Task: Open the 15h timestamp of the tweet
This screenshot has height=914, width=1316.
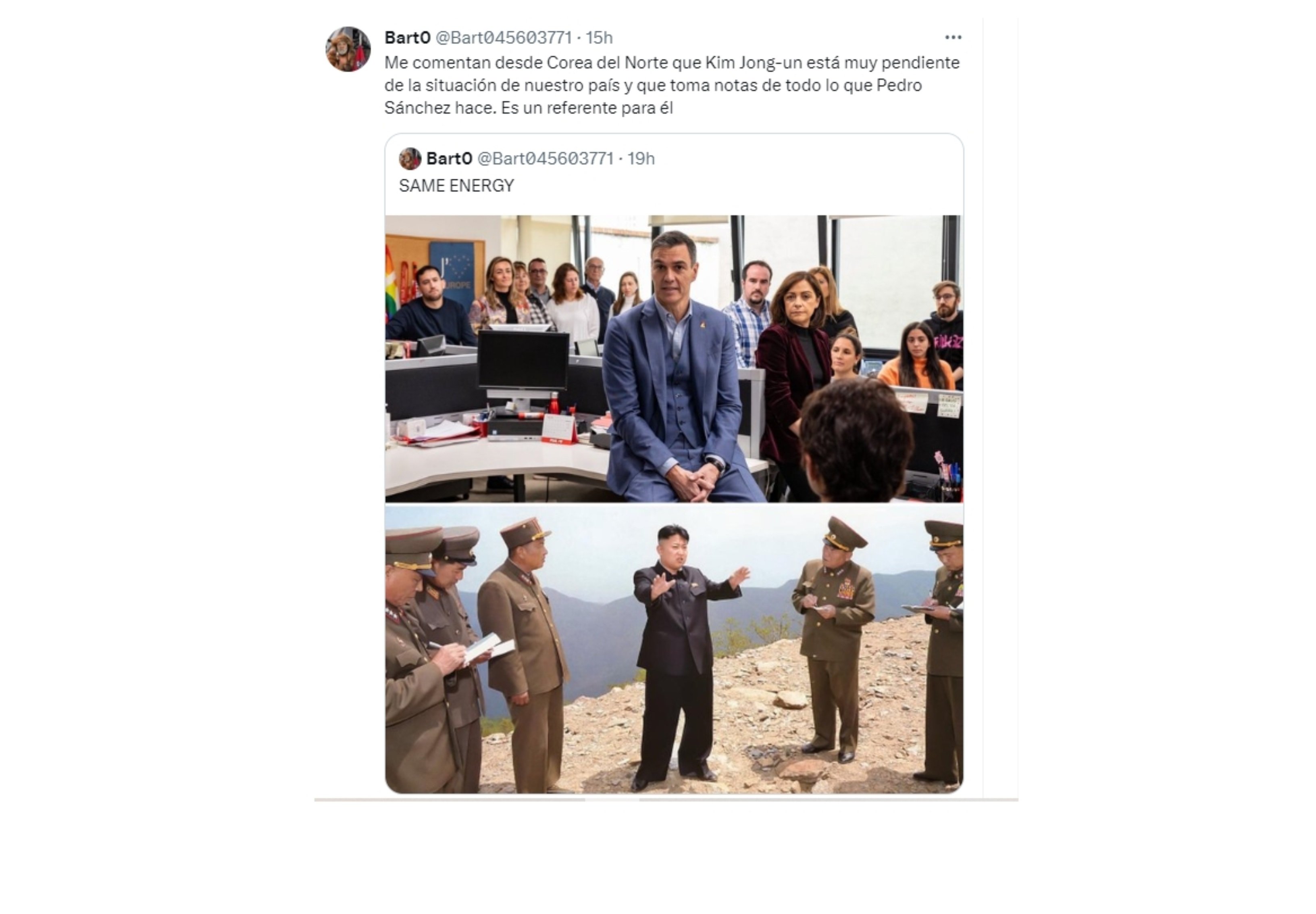Action: [599, 37]
